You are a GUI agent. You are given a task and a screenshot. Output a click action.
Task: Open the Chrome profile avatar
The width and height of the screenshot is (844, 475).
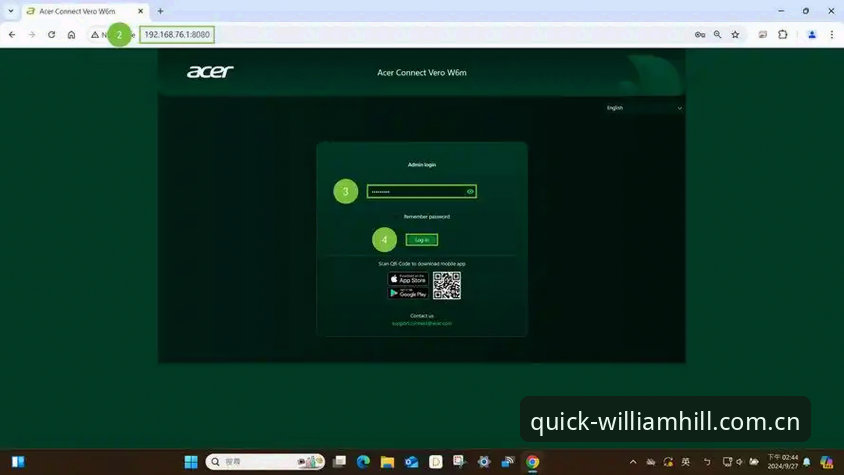click(812, 34)
